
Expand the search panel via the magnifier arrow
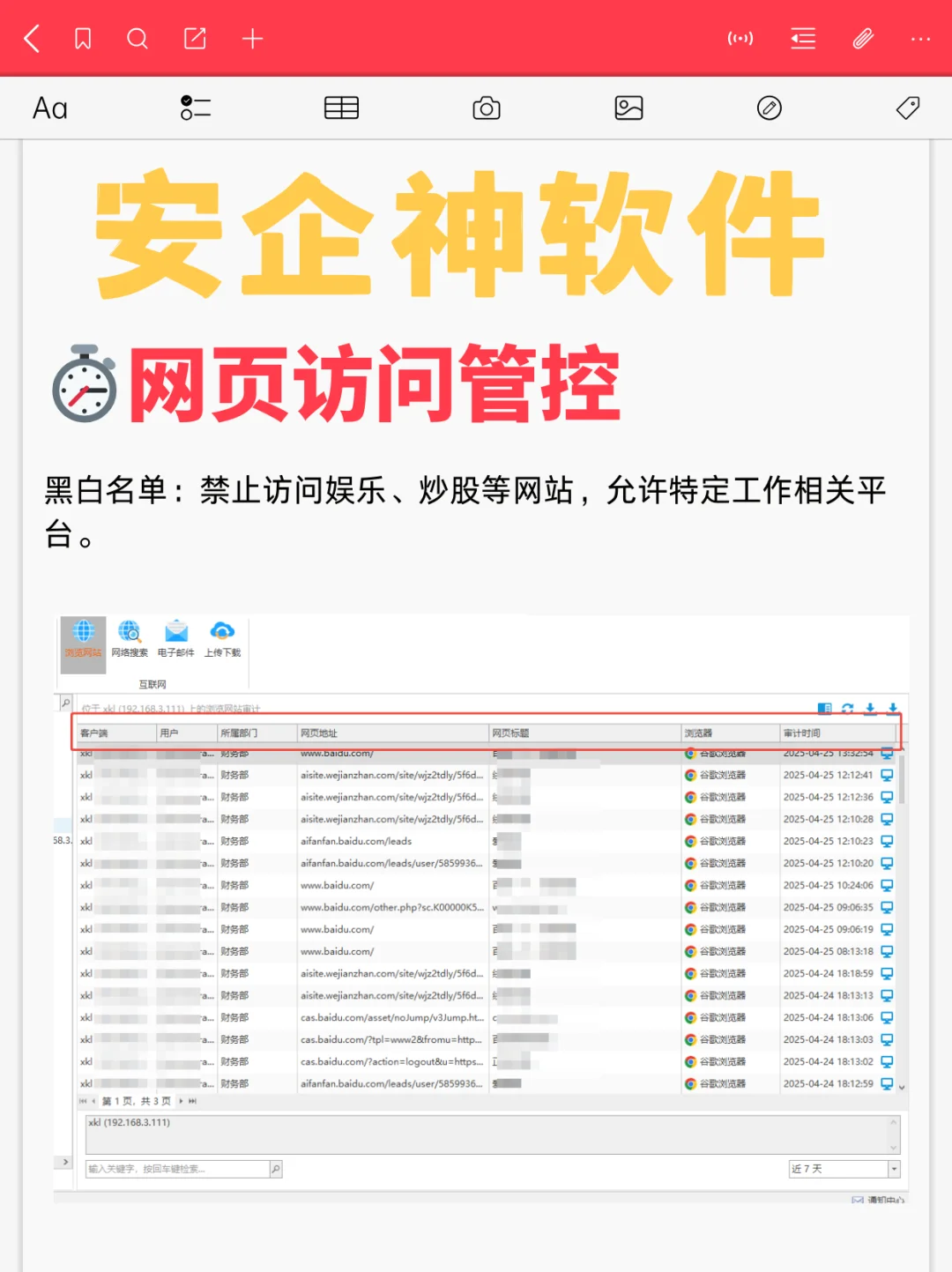tap(66, 703)
